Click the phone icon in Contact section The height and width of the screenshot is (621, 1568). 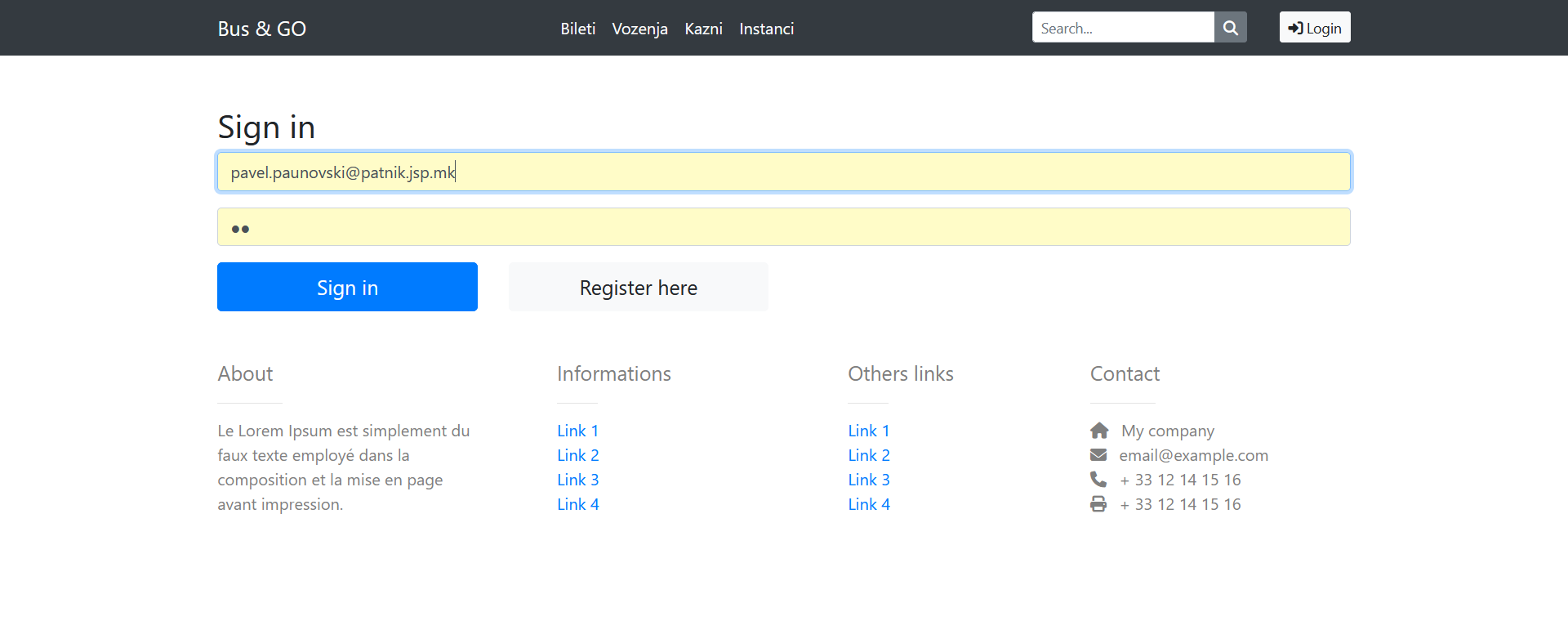1098,480
